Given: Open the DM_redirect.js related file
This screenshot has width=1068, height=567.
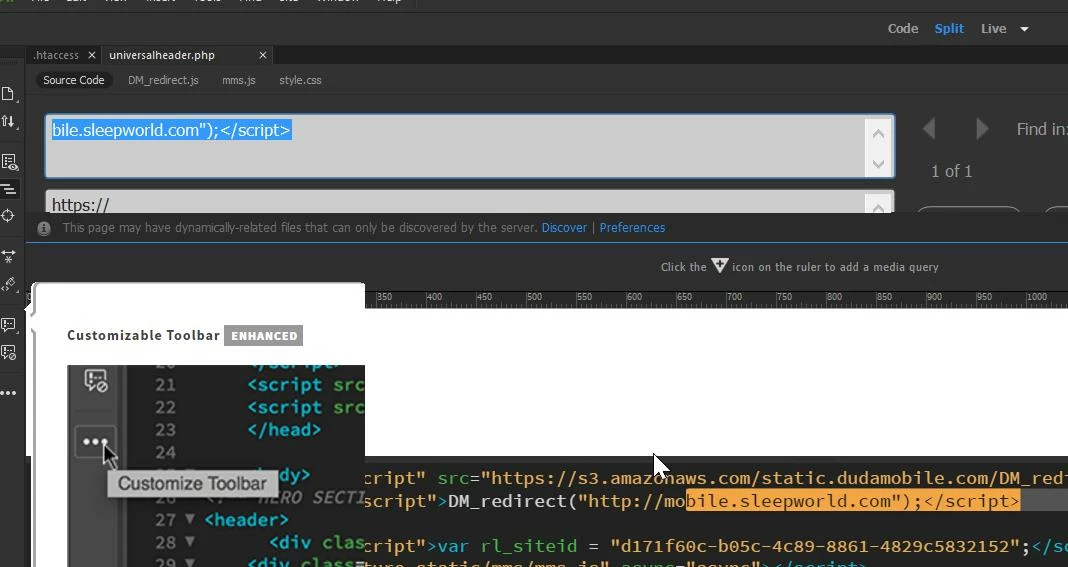Looking at the screenshot, I should (163, 80).
